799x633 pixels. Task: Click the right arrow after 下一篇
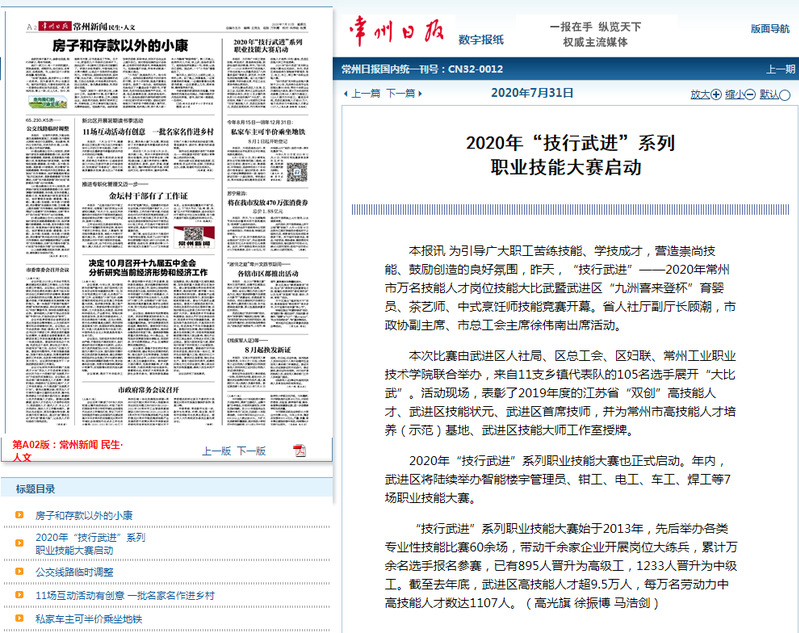(x=420, y=94)
